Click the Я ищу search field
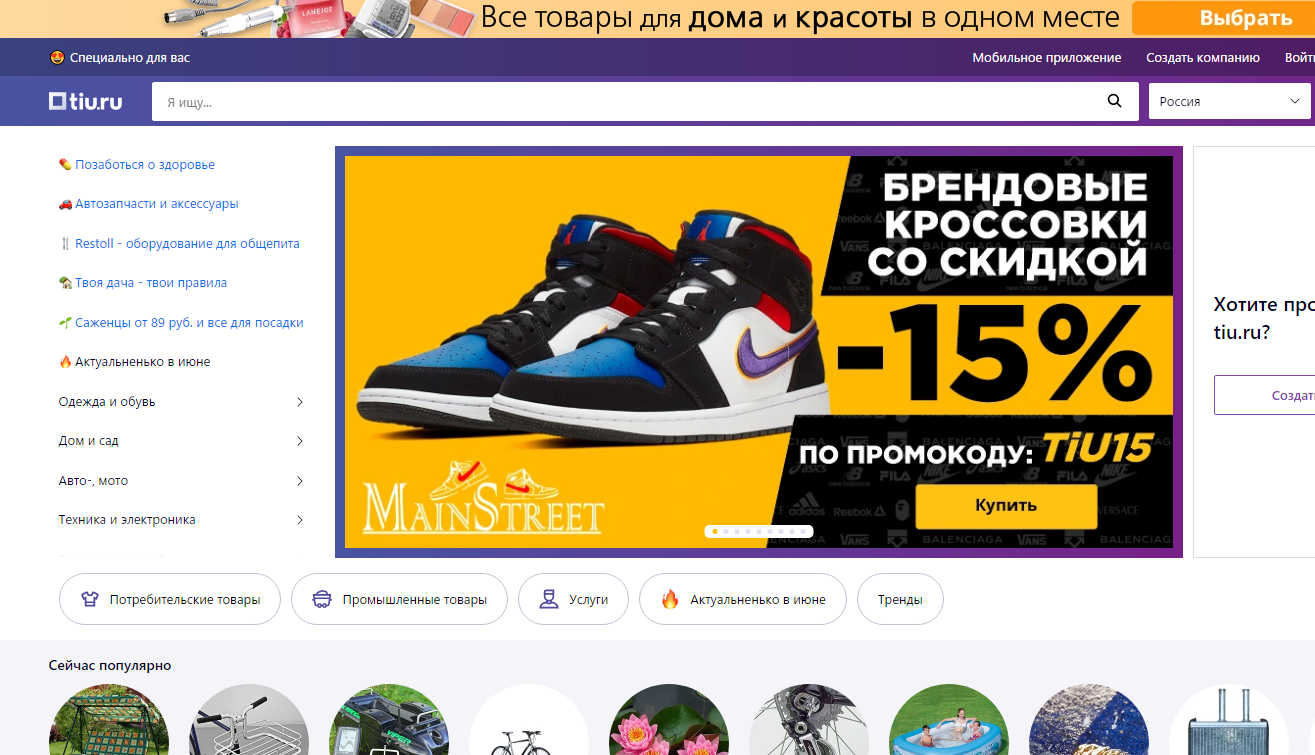The image size is (1315, 755). coord(630,102)
